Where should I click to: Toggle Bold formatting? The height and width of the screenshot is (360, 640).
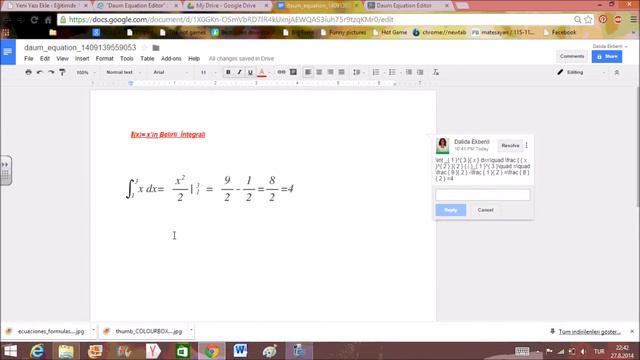228,72
